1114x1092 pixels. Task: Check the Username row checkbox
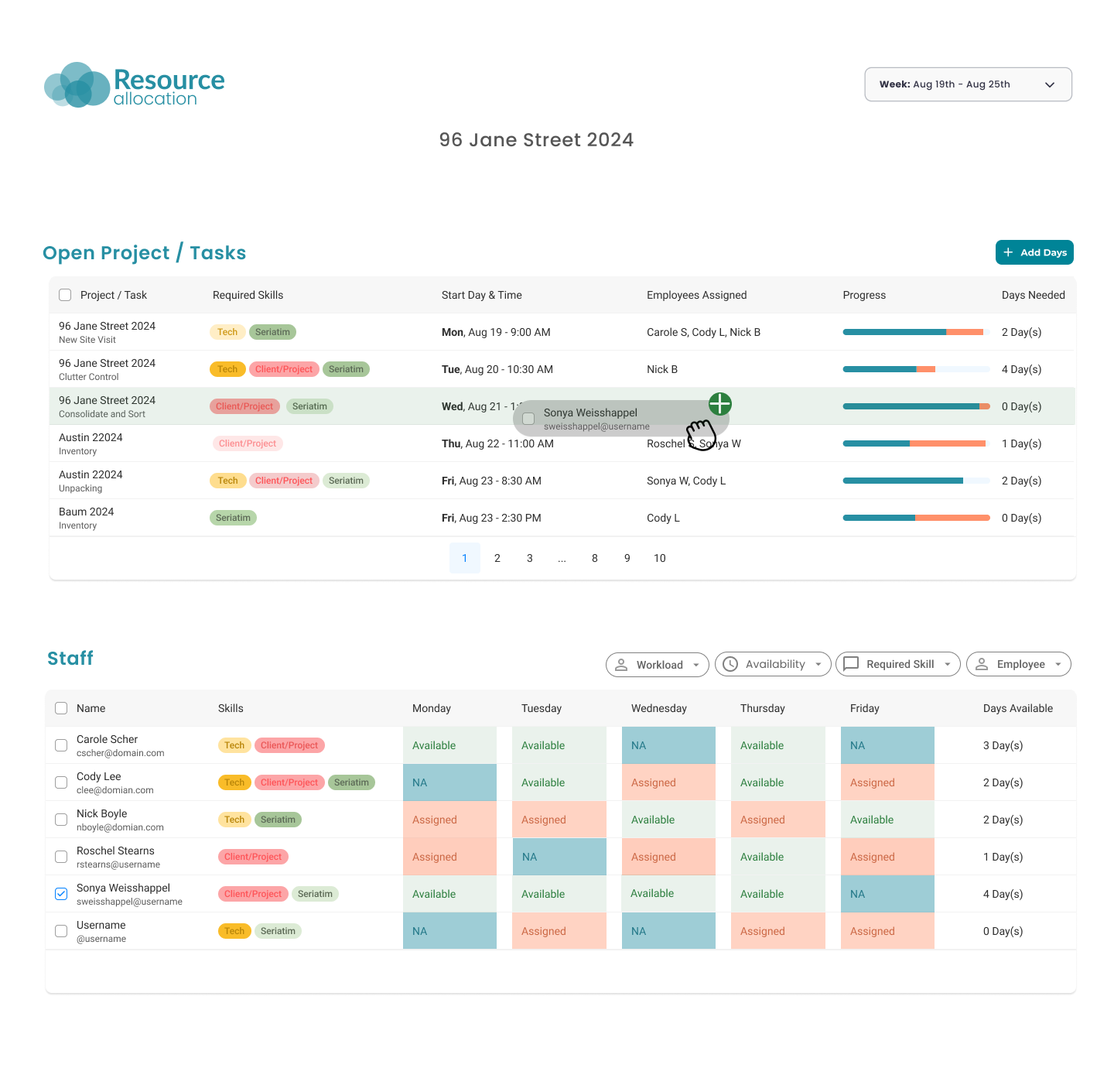[x=61, y=931]
